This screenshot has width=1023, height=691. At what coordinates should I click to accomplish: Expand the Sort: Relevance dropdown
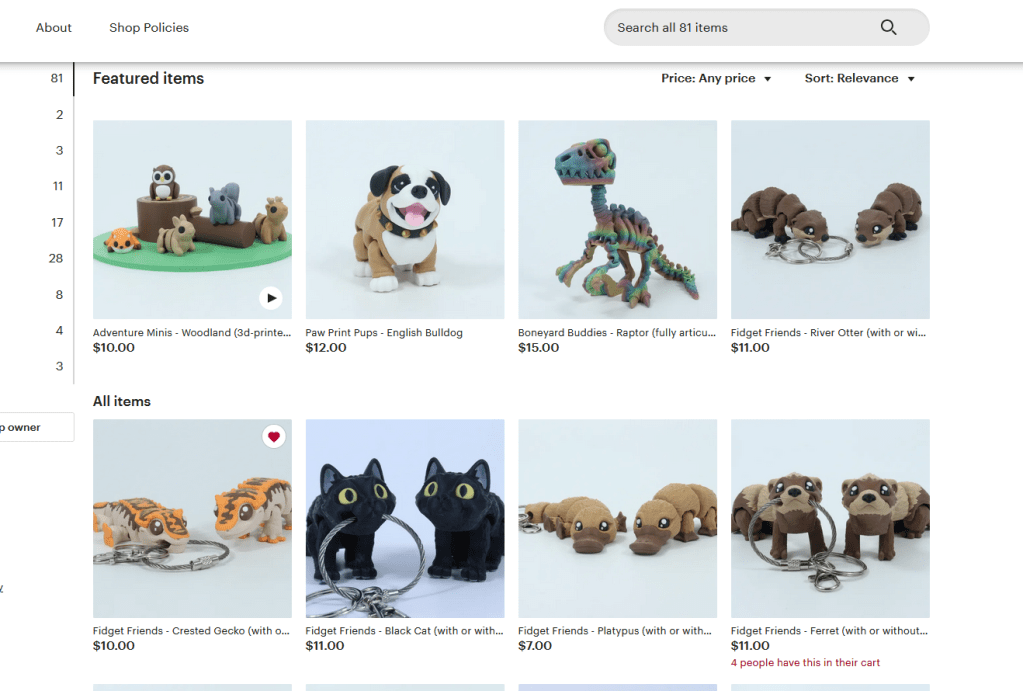coord(859,79)
